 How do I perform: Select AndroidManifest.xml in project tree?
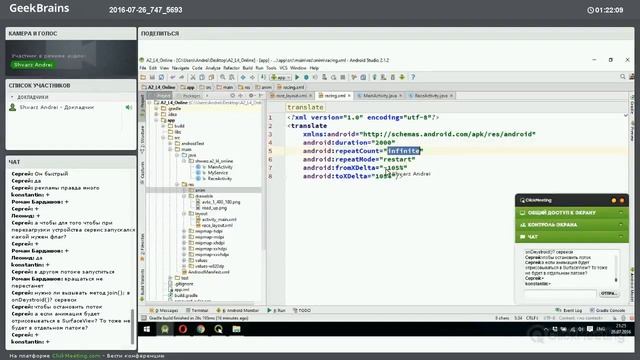pyautogui.click(x=206, y=272)
